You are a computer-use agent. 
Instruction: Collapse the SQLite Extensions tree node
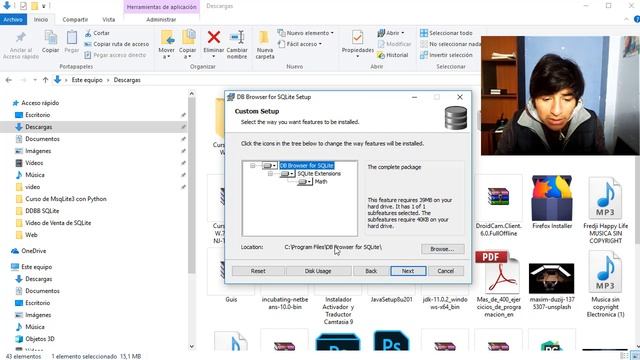pos(270,173)
